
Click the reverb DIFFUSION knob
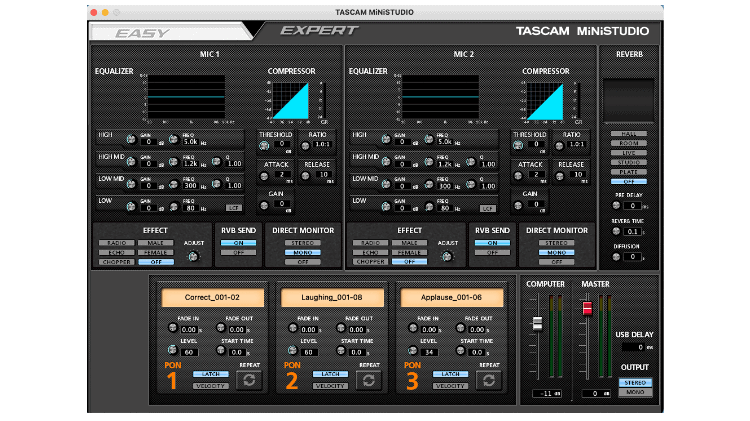pyautogui.click(x=617, y=257)
